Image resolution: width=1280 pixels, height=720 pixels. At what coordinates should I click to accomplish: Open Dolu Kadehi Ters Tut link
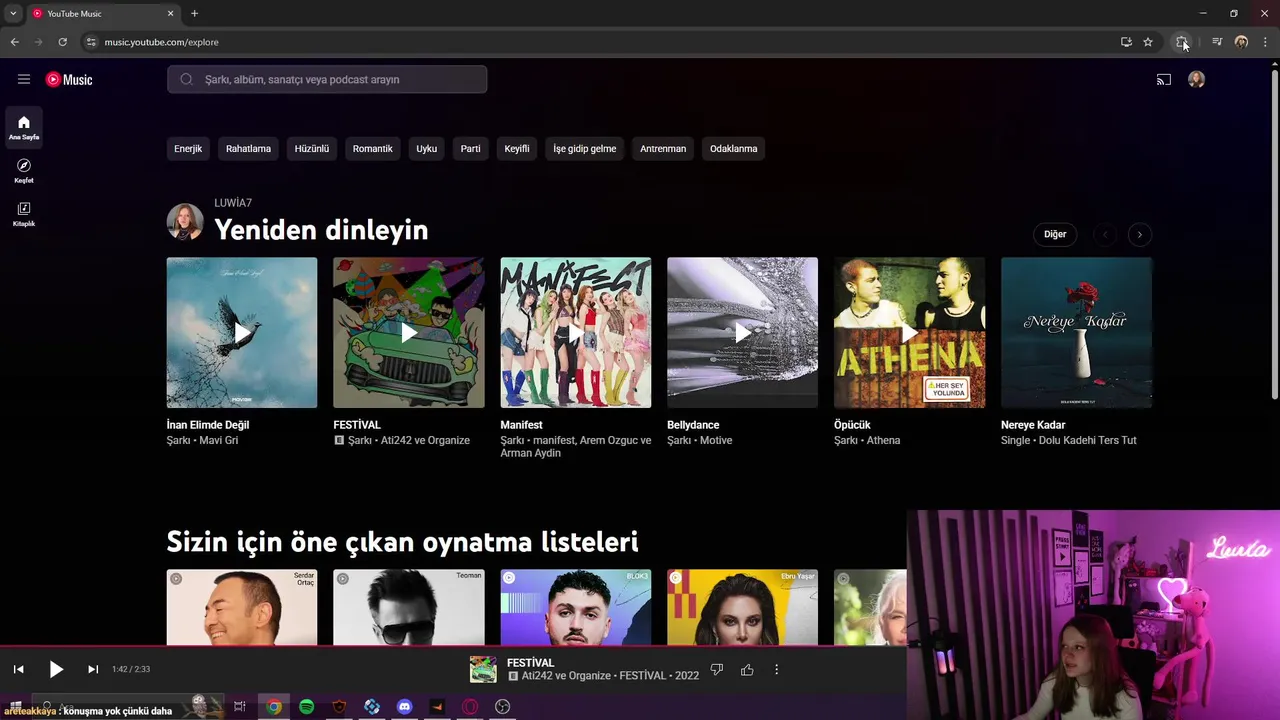[1089, 440]
